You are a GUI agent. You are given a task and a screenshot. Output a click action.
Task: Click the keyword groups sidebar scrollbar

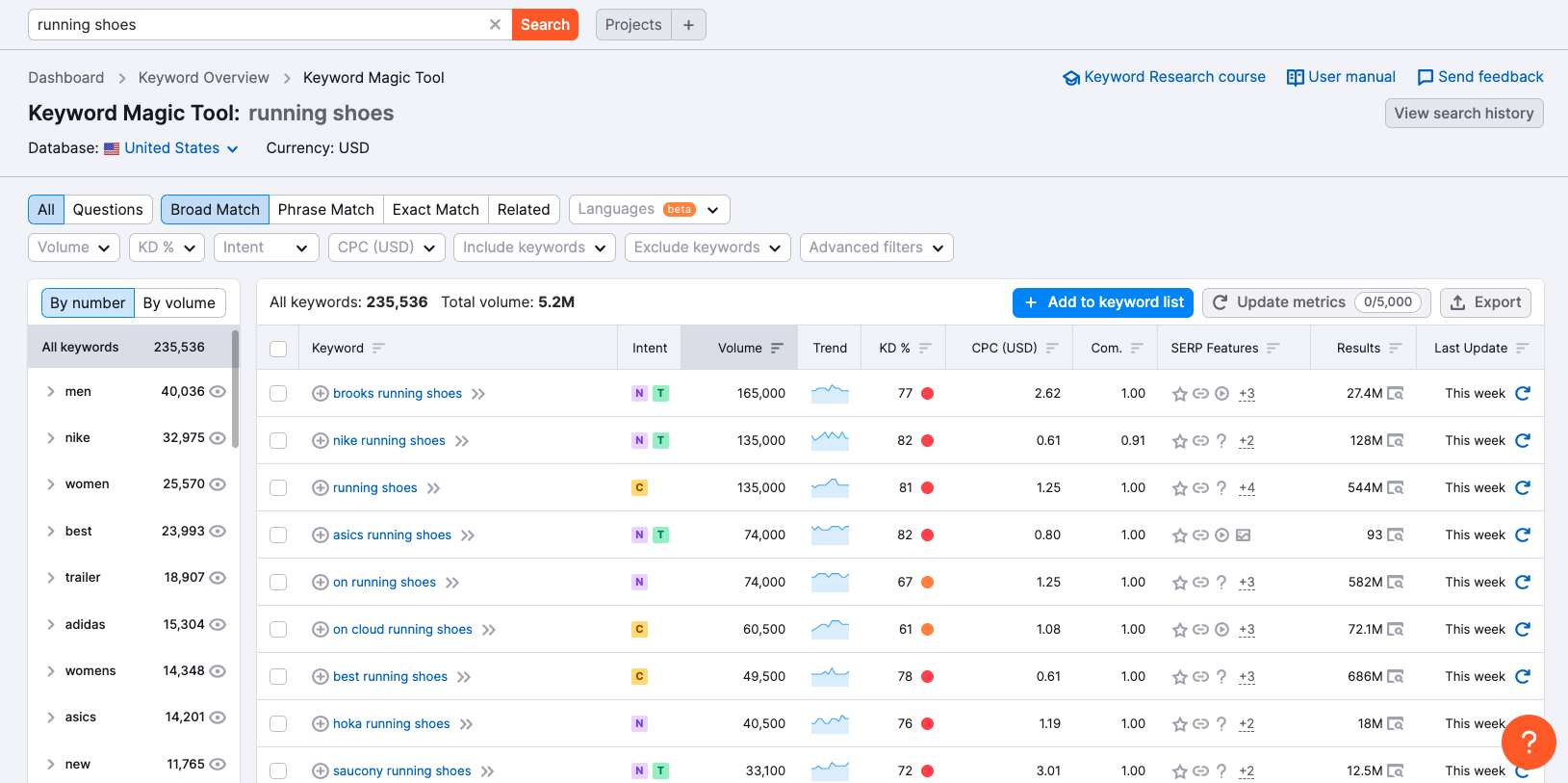[x=235, y=388]
